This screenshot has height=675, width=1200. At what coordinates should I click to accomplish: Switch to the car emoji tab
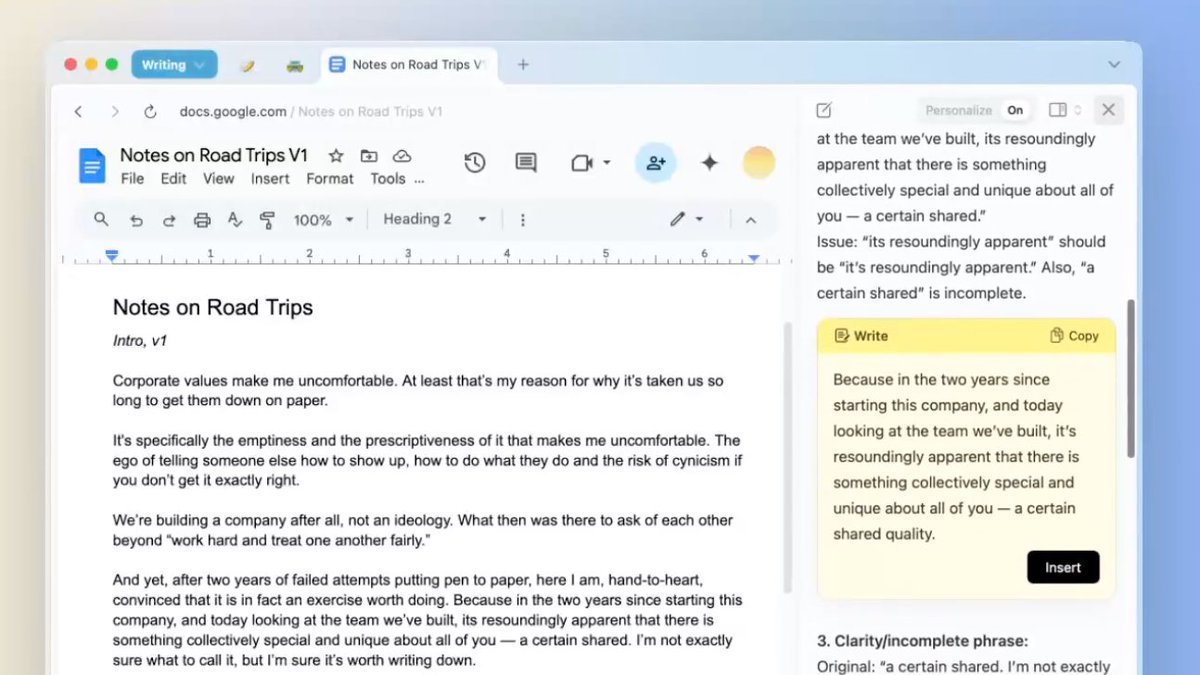coord(294,65)
